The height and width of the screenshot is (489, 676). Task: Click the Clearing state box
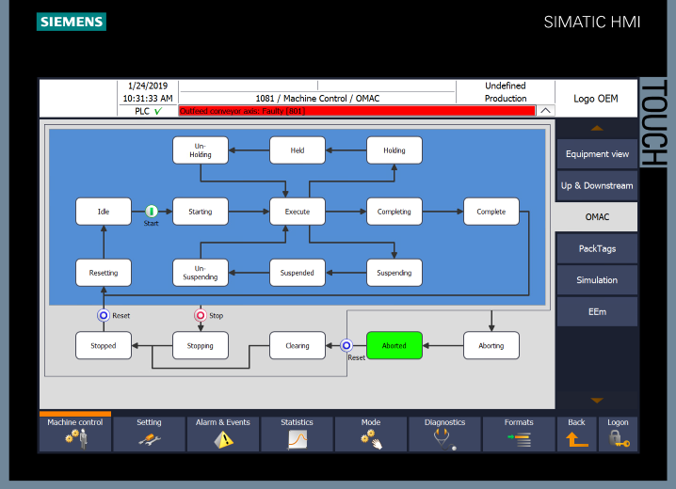click(x=297, y=345)
